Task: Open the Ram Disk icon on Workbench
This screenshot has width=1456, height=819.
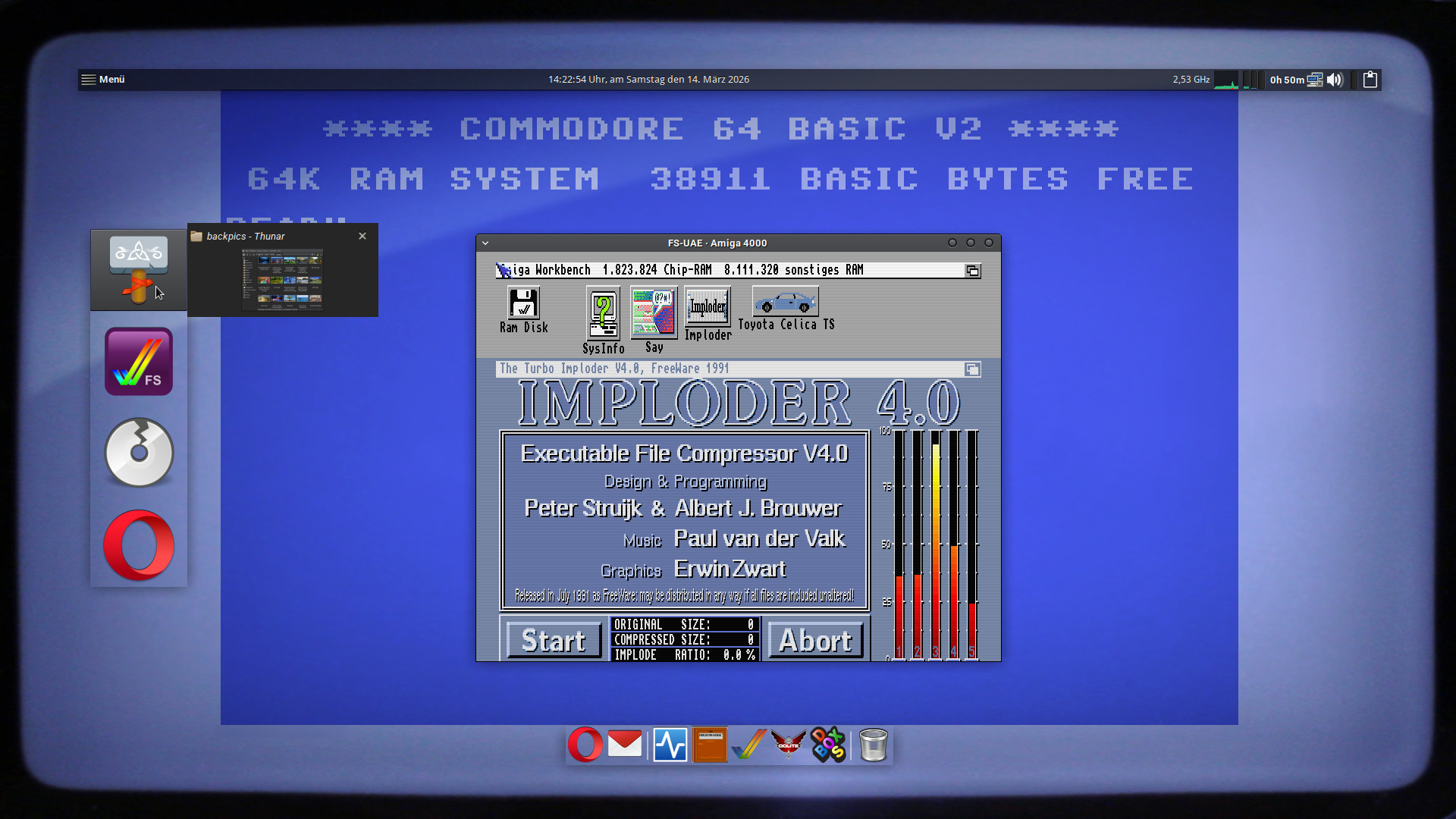Action: click(523, 310)
